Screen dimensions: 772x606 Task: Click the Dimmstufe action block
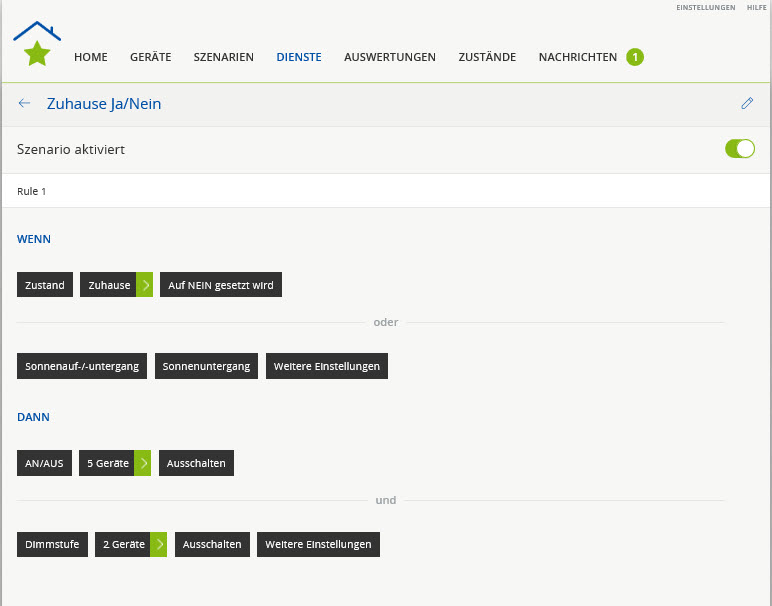click(x=53, y=544)
